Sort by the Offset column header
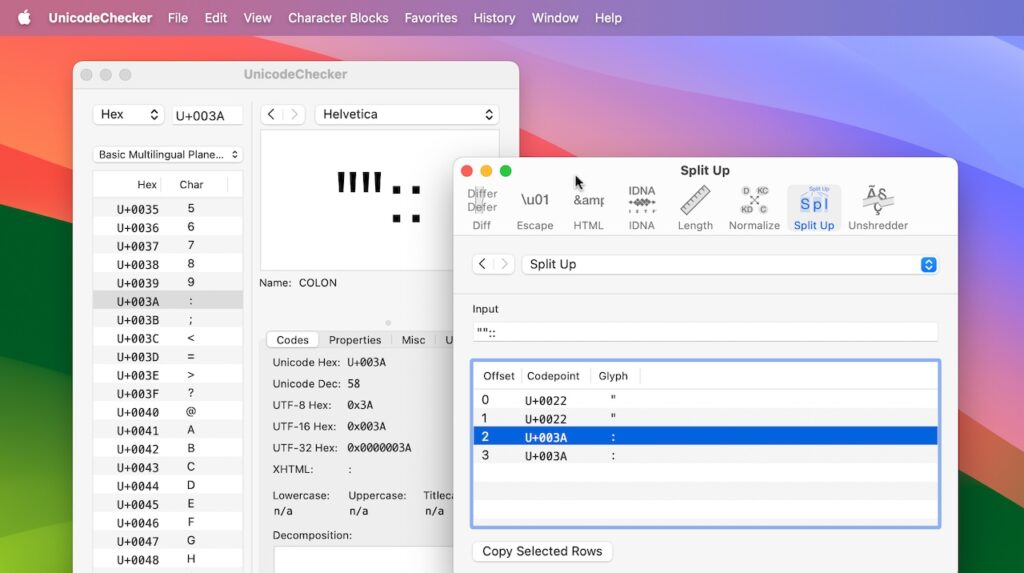This screenshot has width=1024, height=573. [x=498, y=376]
